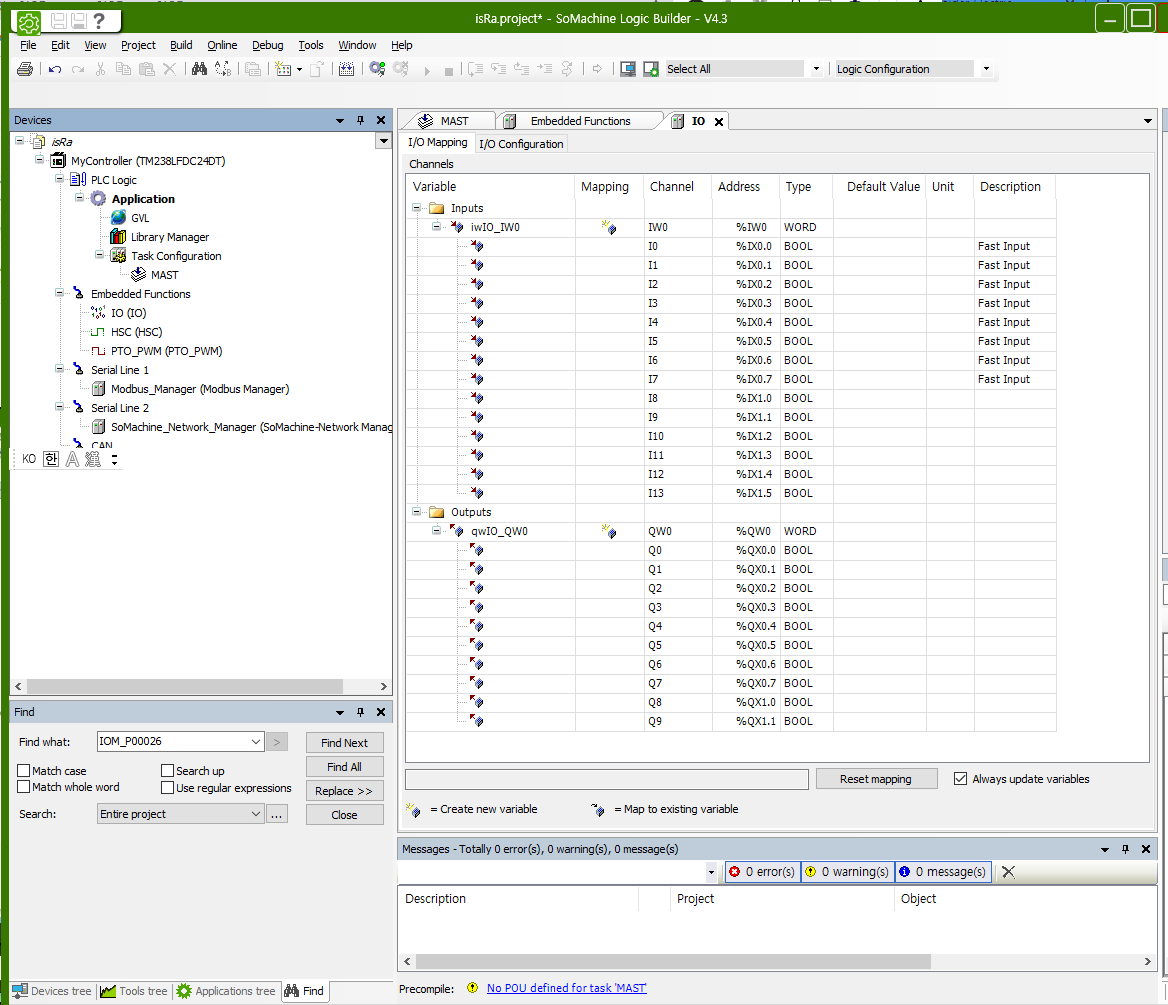This screenshot has height=1005, width=1168.
Task: Switch to the Tools tree tab
Action: pyautogui.click(x=134, y=991)
